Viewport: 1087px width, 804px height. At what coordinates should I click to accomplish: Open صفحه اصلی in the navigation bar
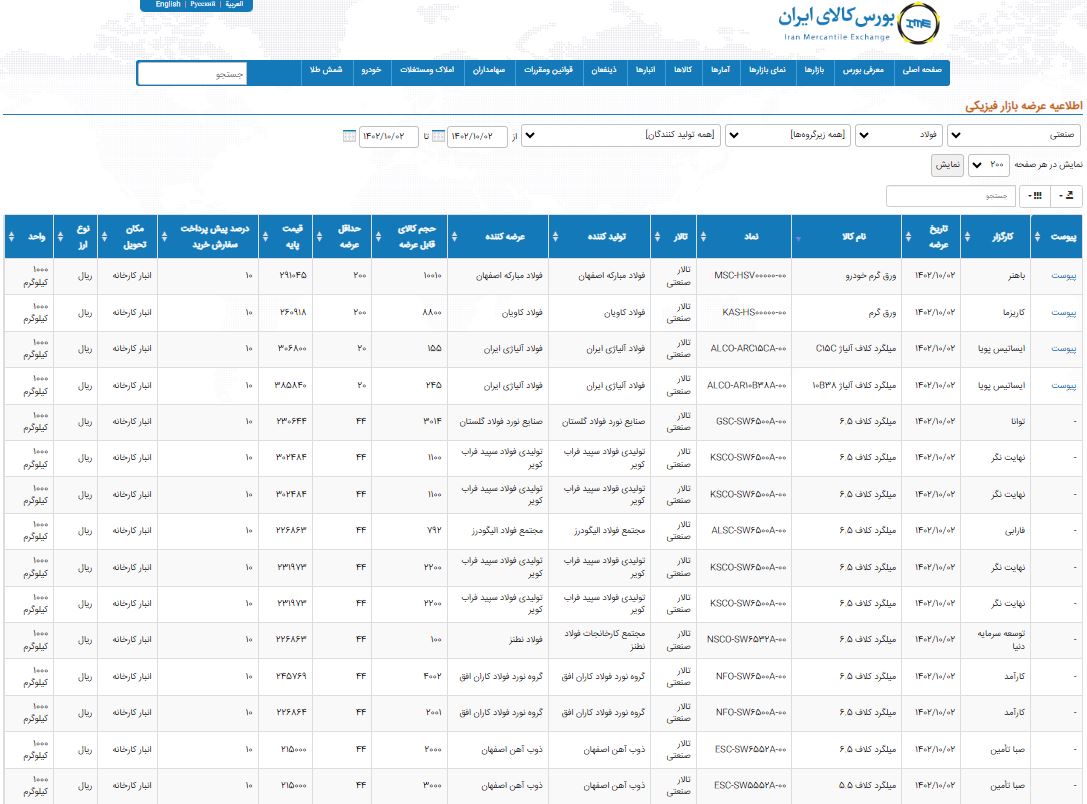pyautogui.click(x=922, y=70)
